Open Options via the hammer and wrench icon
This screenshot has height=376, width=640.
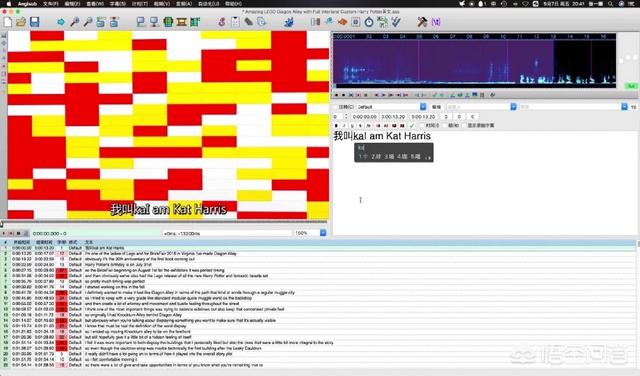[x=422, y=22]
